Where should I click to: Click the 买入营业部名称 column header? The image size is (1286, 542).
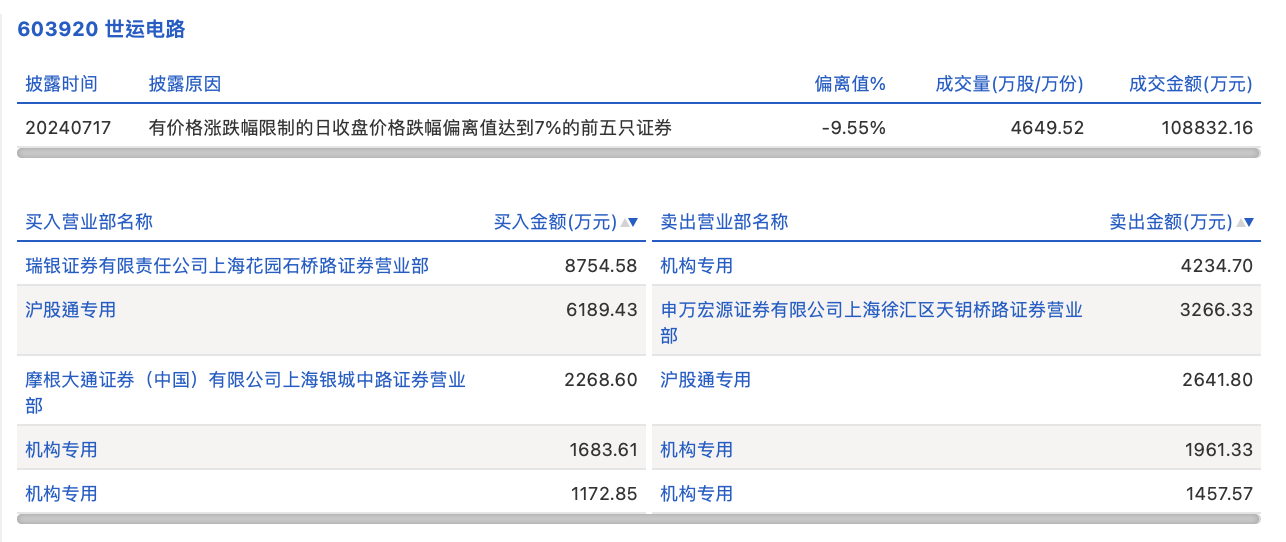point(89,222)
